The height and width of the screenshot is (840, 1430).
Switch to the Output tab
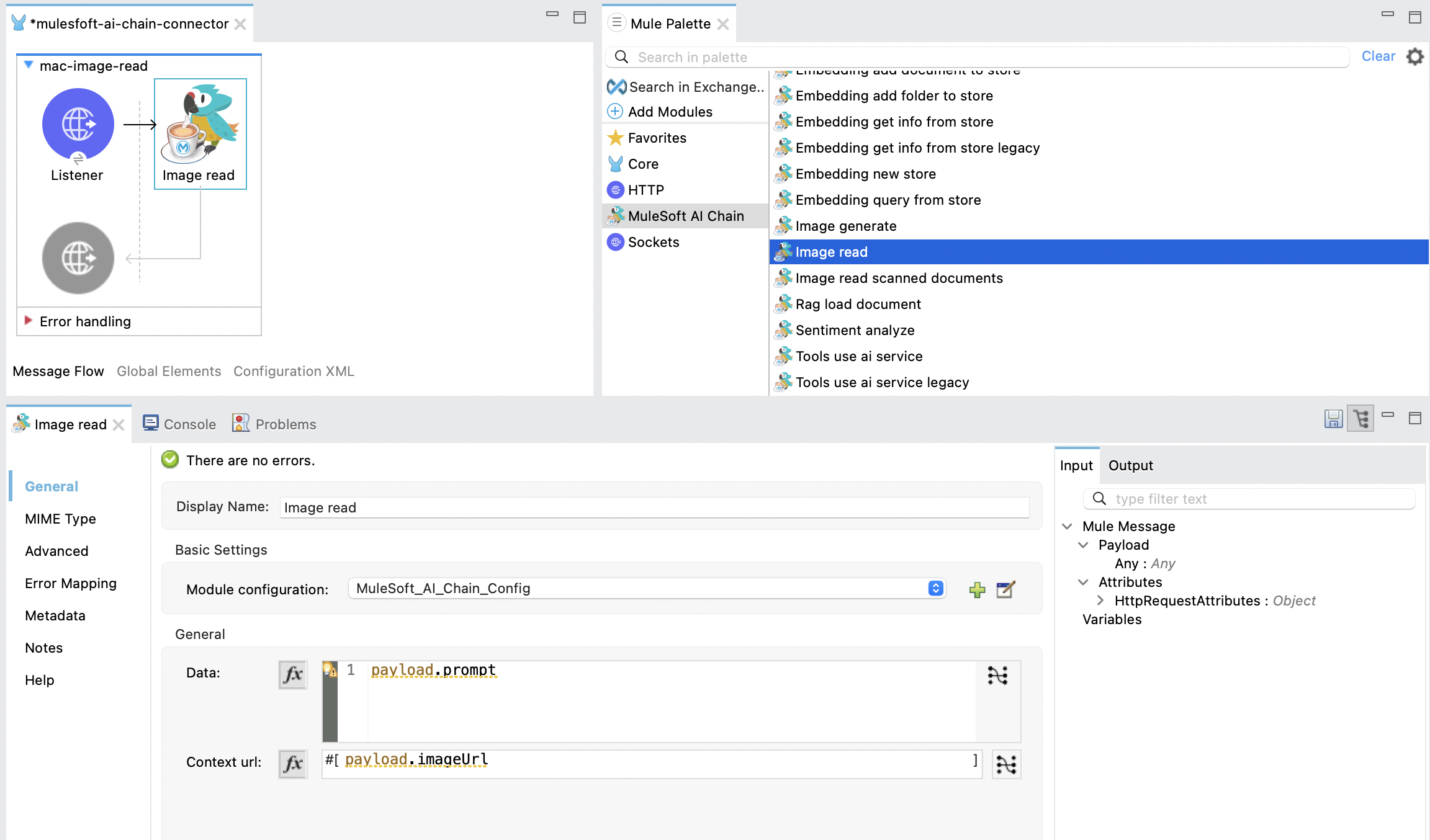coord(1131,464)
